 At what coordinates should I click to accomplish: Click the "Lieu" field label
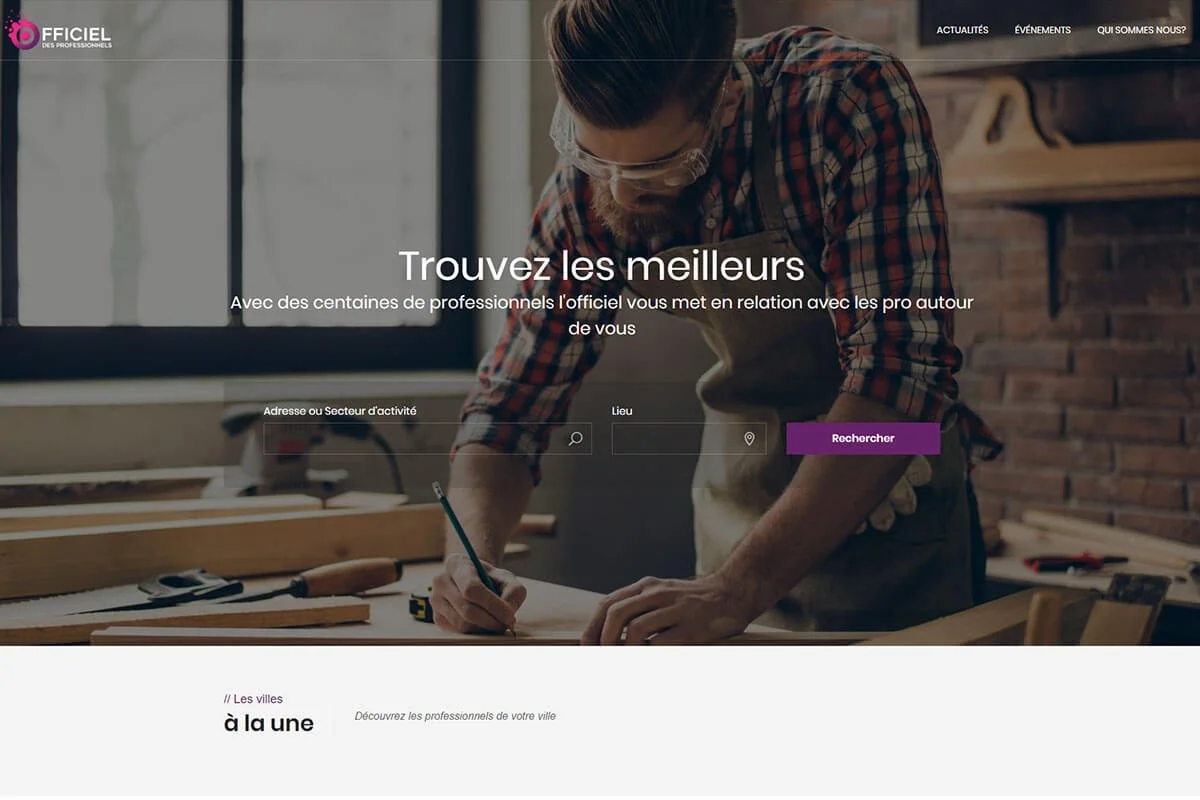pyautogui.click(x=622, y=411)
